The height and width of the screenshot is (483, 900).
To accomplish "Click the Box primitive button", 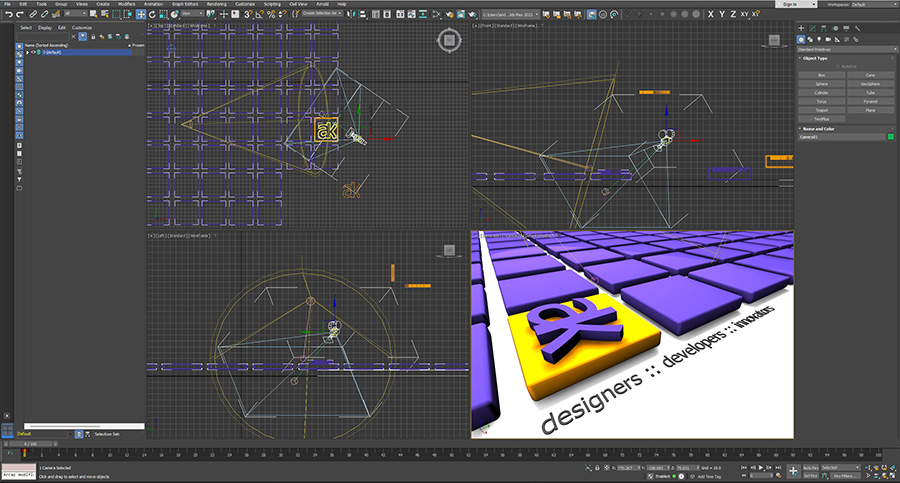I will pos(821,75).
